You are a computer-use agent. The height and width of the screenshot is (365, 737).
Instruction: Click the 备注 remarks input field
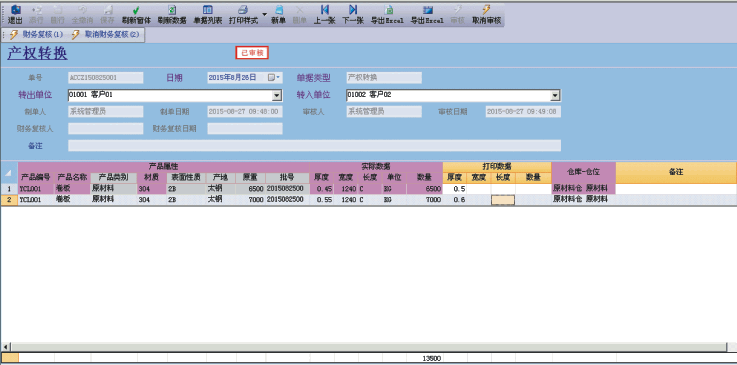314,146
